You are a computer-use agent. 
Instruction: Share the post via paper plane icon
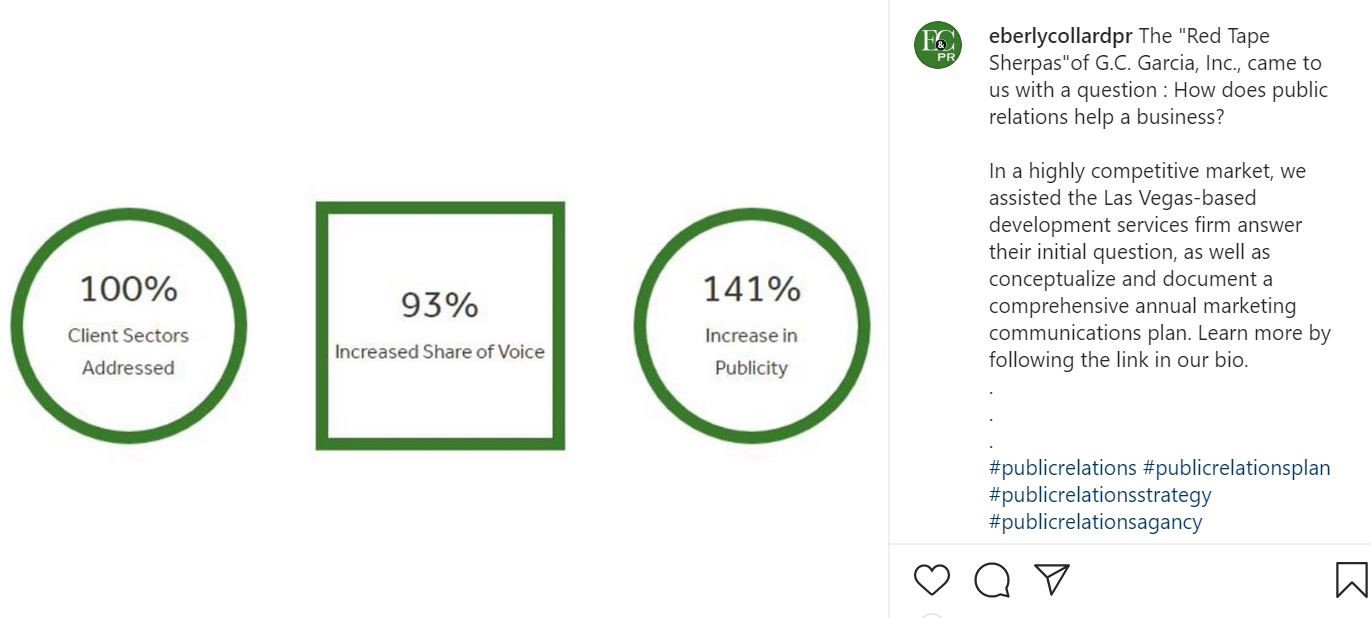point(1052,579)
